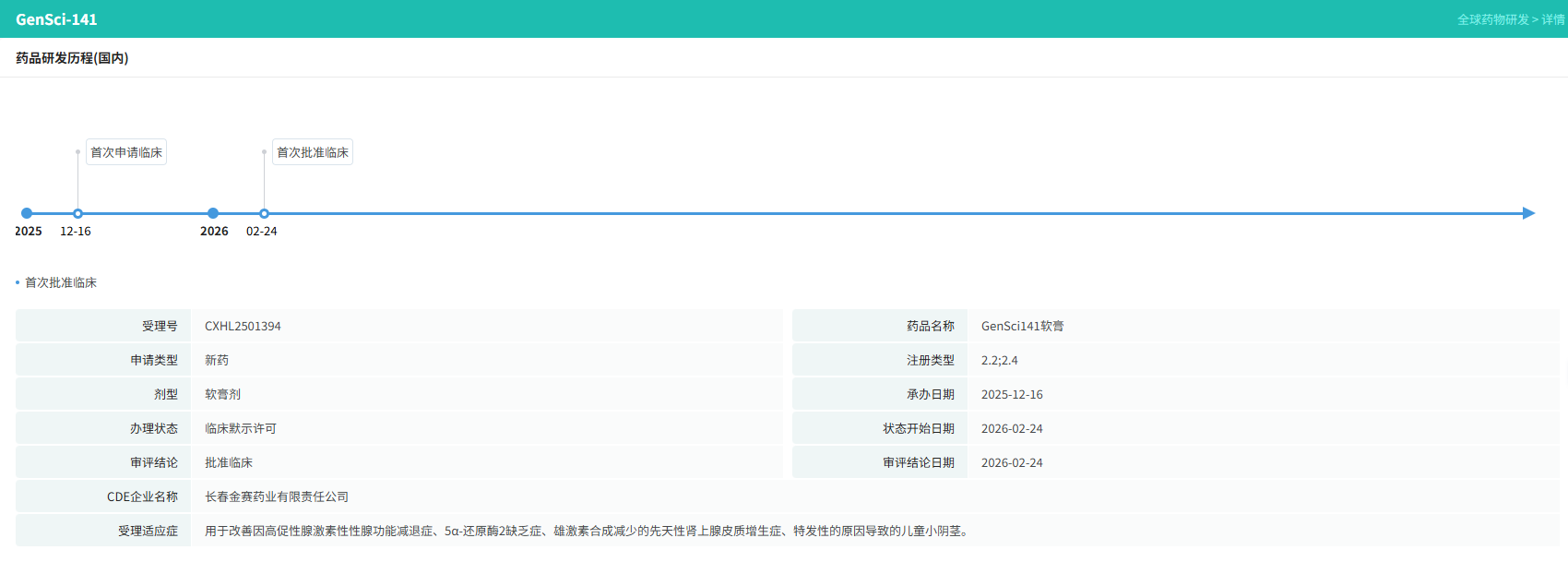
Task: Click the 详情 breadcrumb text
Action: [x=1553, y=19]
